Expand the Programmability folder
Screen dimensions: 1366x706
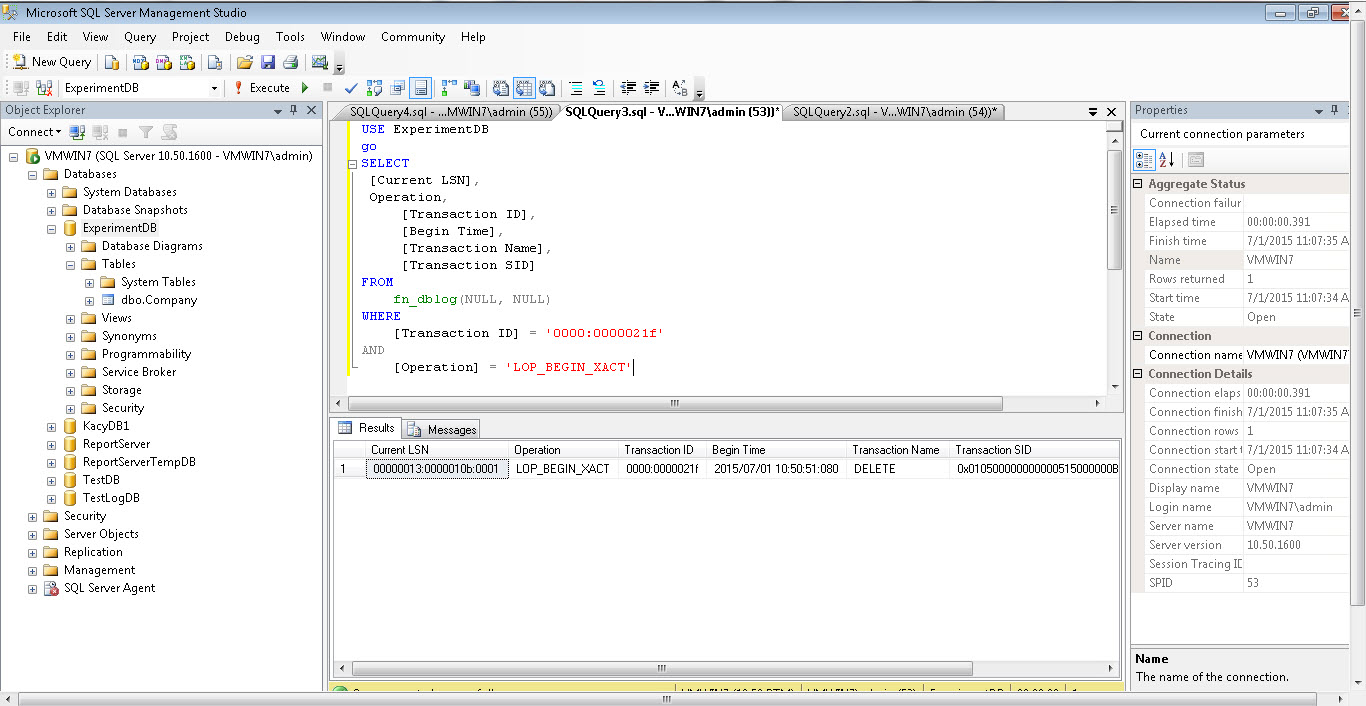coord(71,354)
